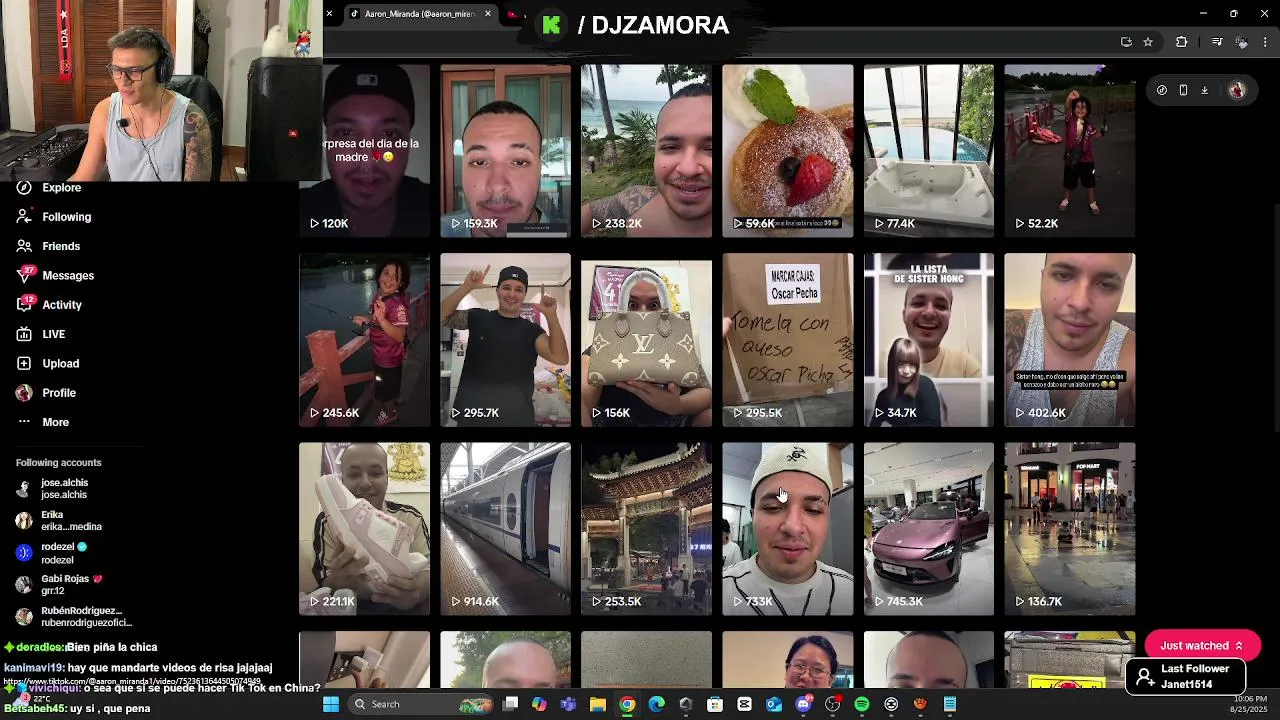Open taskbar clock showing 10:06 PM

(x=1251, y=704)
